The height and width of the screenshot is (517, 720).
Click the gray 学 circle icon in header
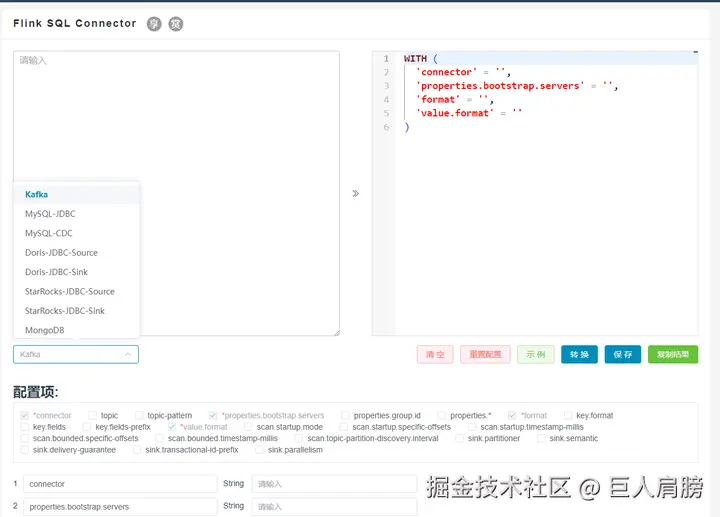pos(154,24)
